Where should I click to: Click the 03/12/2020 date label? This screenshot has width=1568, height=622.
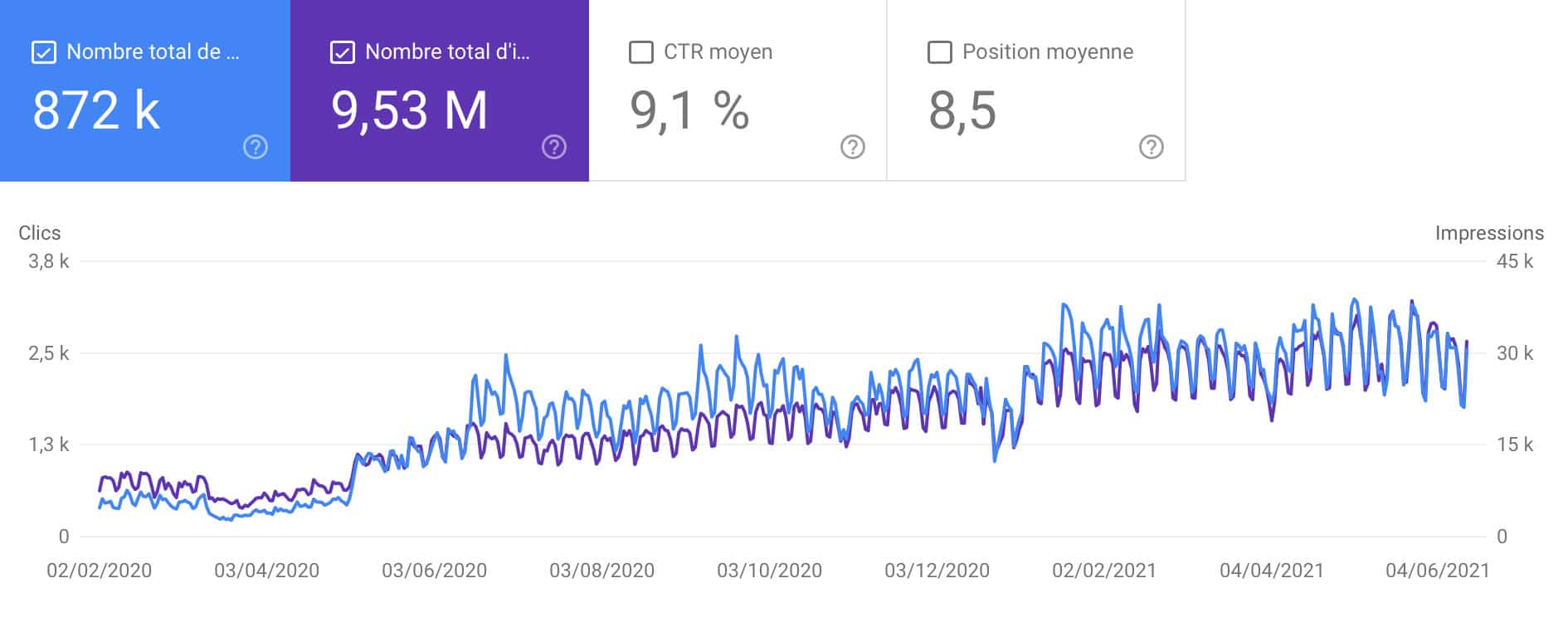pyautogui.click(x=937, y=571)
